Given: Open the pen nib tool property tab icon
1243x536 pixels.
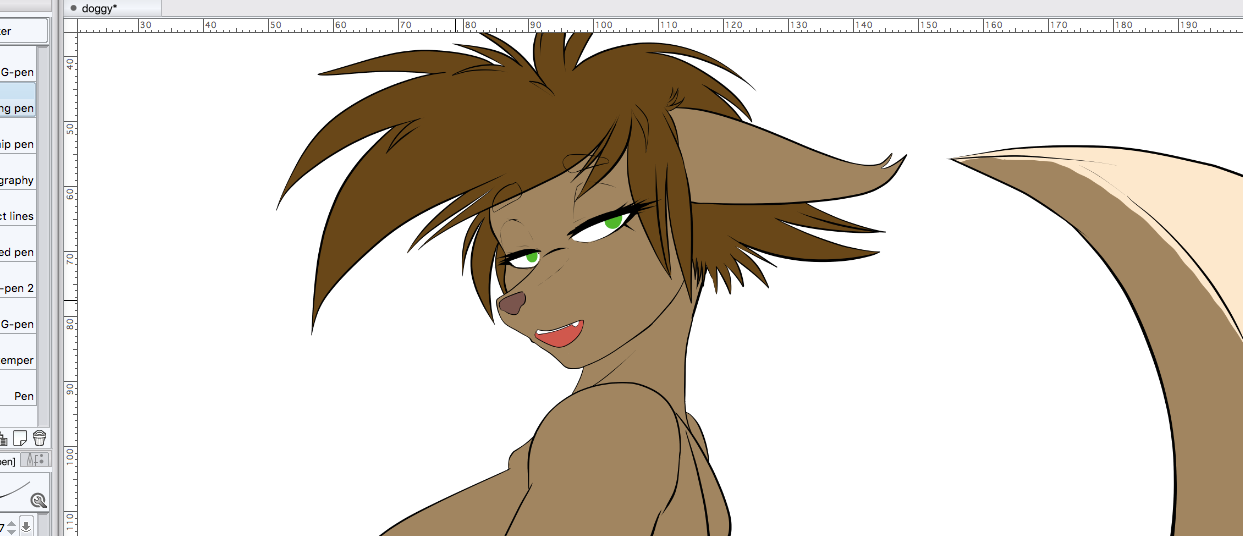Looking at the screenshot, I should (36, 460).
